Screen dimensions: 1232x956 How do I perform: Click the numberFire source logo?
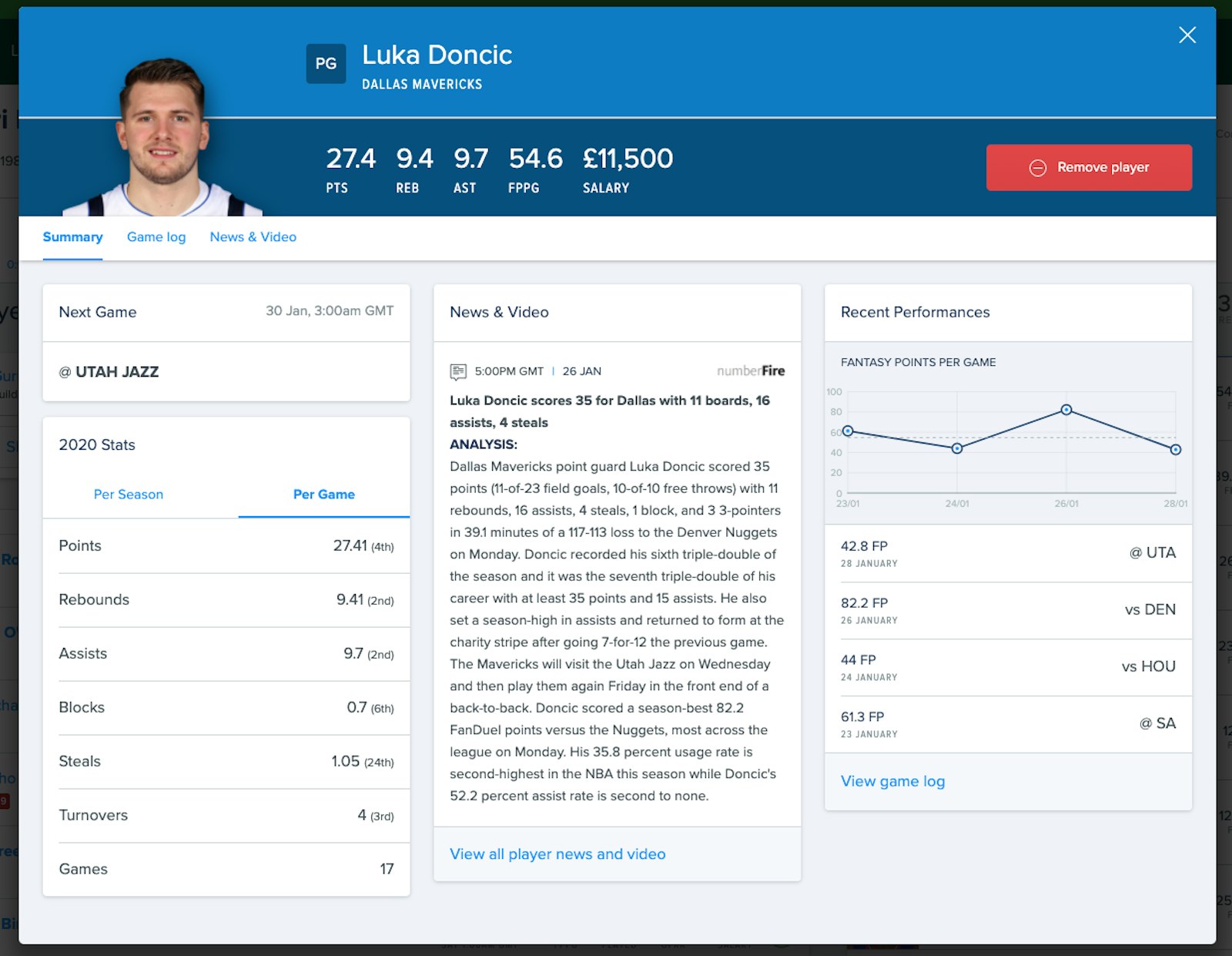[750, 371]
